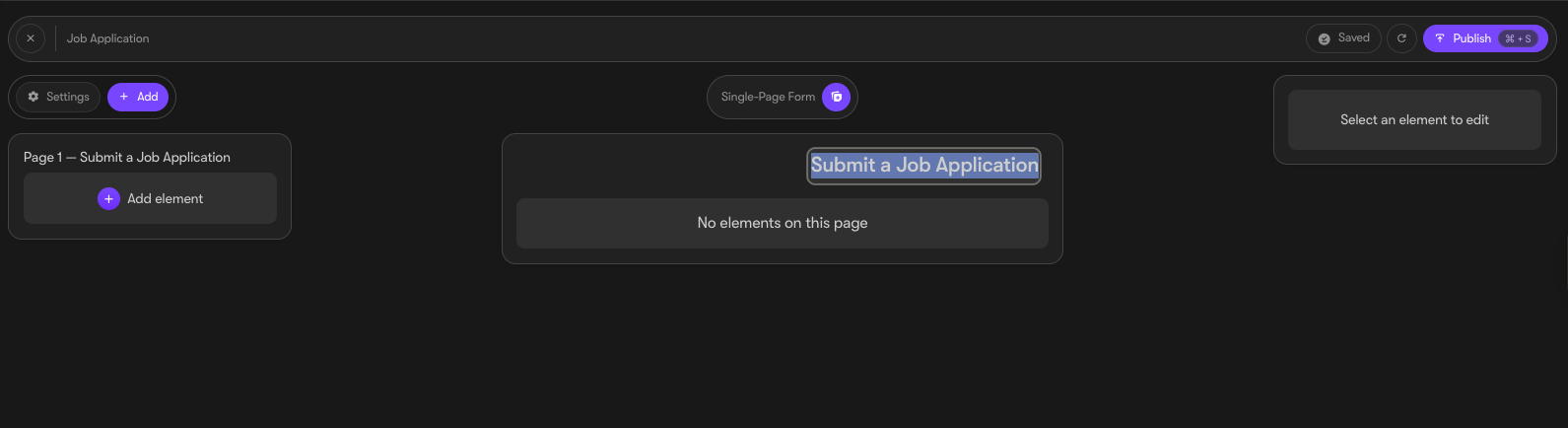Open the Settings panel

[58, 97]
